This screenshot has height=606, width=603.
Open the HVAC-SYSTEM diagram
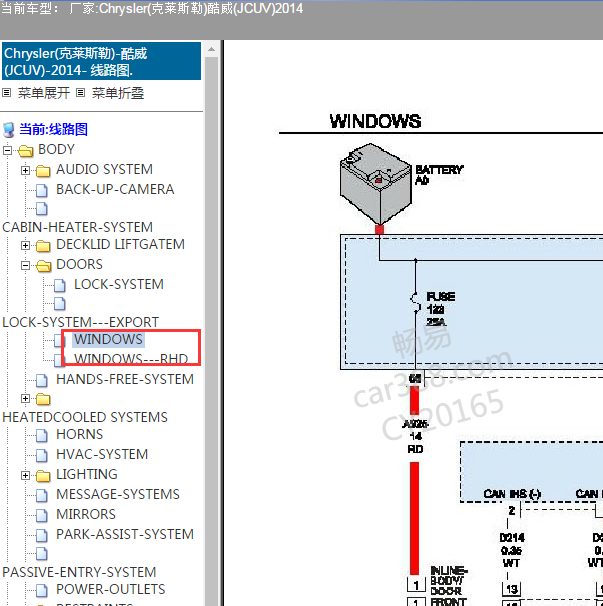(102, 454)
